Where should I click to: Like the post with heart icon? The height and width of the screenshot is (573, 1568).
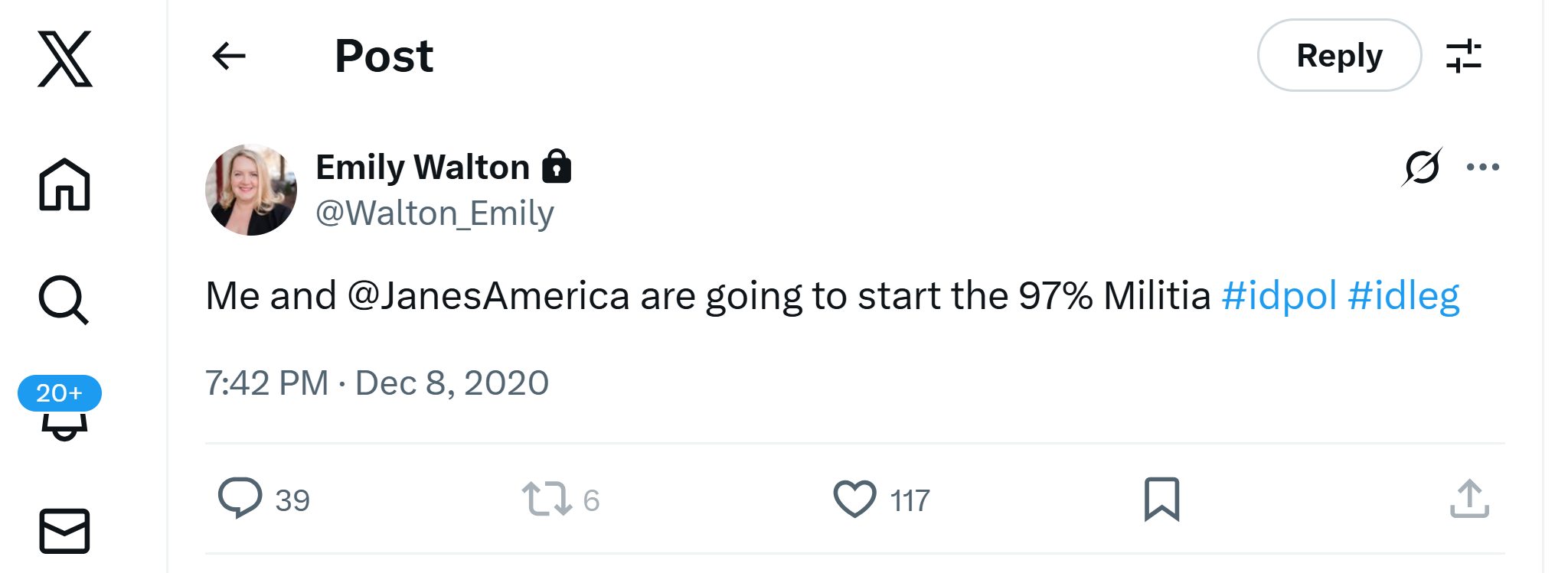pos(854,499)
